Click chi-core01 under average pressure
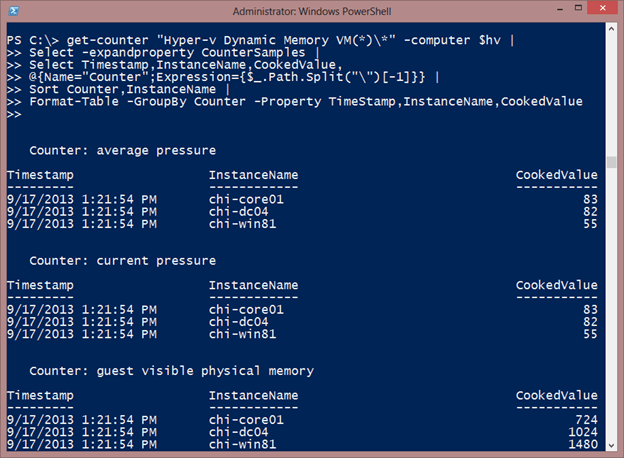The image size is (624, 458). point(246,199)
